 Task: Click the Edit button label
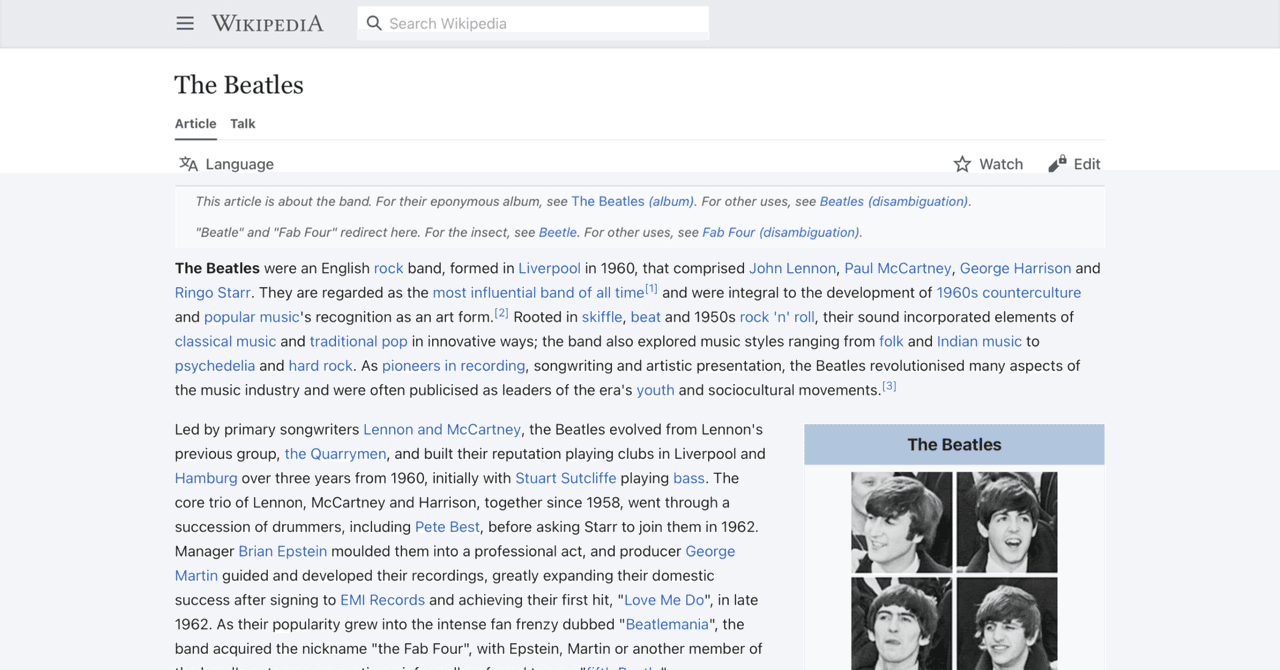(x=1087, y=164)
